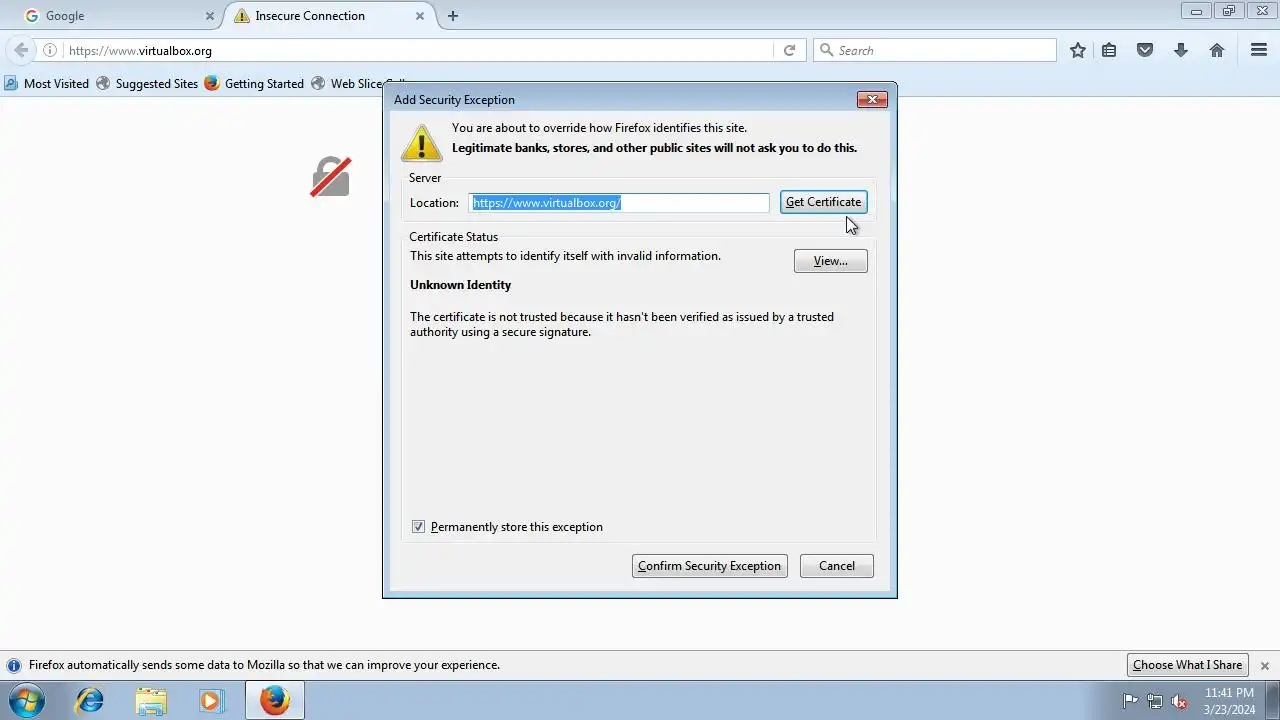Click the bookmark star icon
Image resolution: width=1280 pixels, height=720 pixels.
click(x=1077, y=50)
